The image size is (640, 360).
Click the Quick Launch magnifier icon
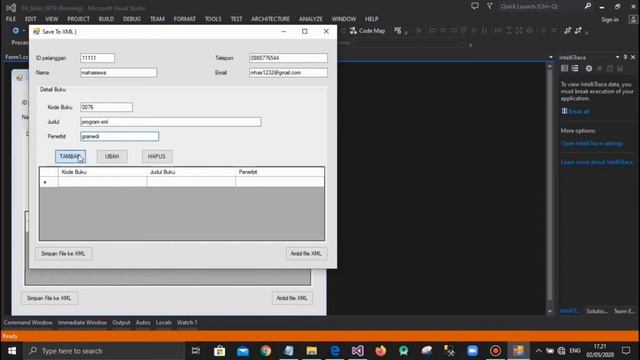click(588, 6)
